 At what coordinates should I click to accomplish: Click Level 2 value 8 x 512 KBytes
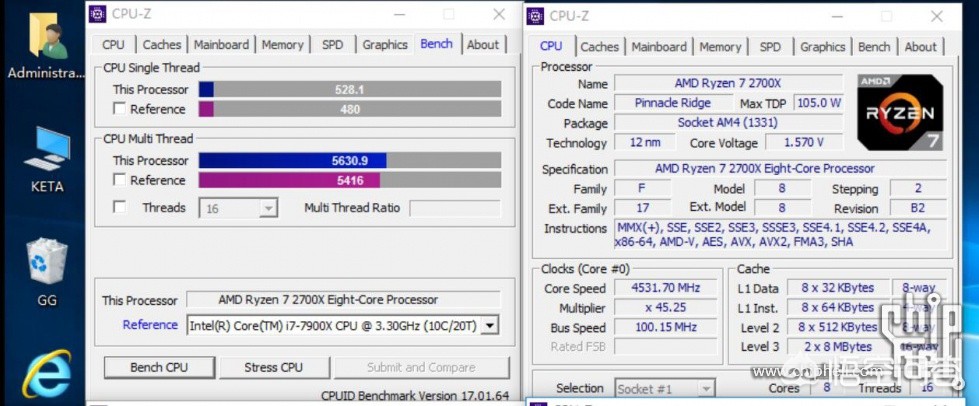point(838,327)
